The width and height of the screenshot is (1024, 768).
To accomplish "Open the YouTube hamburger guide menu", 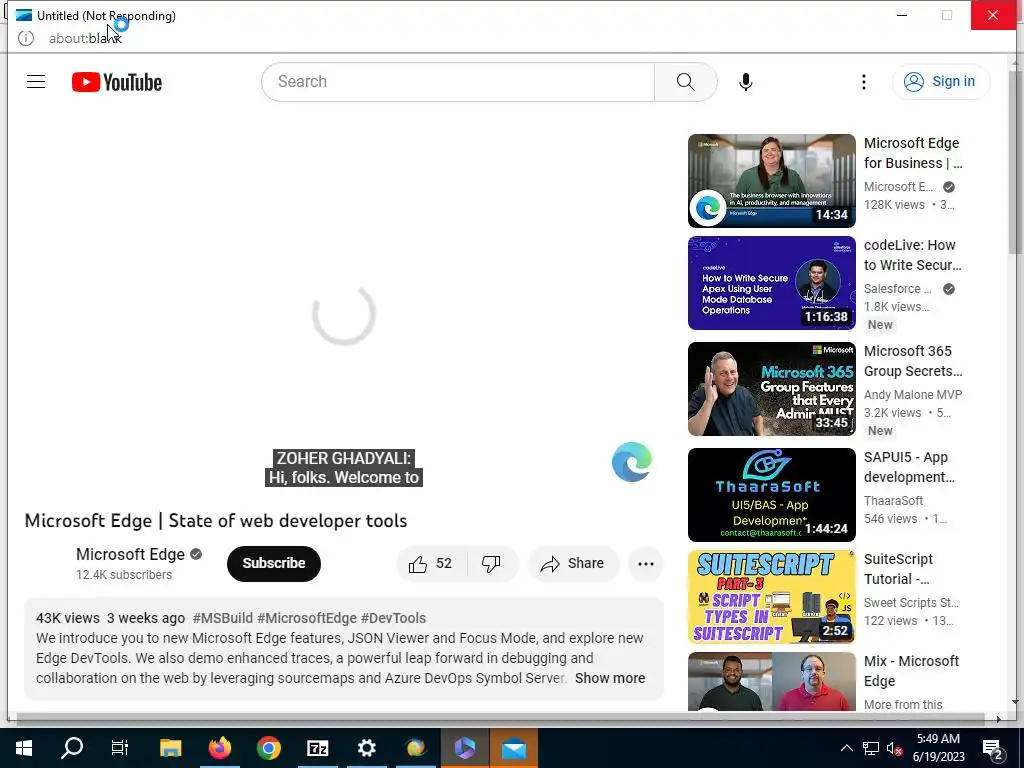I will (x=36, y=82).
